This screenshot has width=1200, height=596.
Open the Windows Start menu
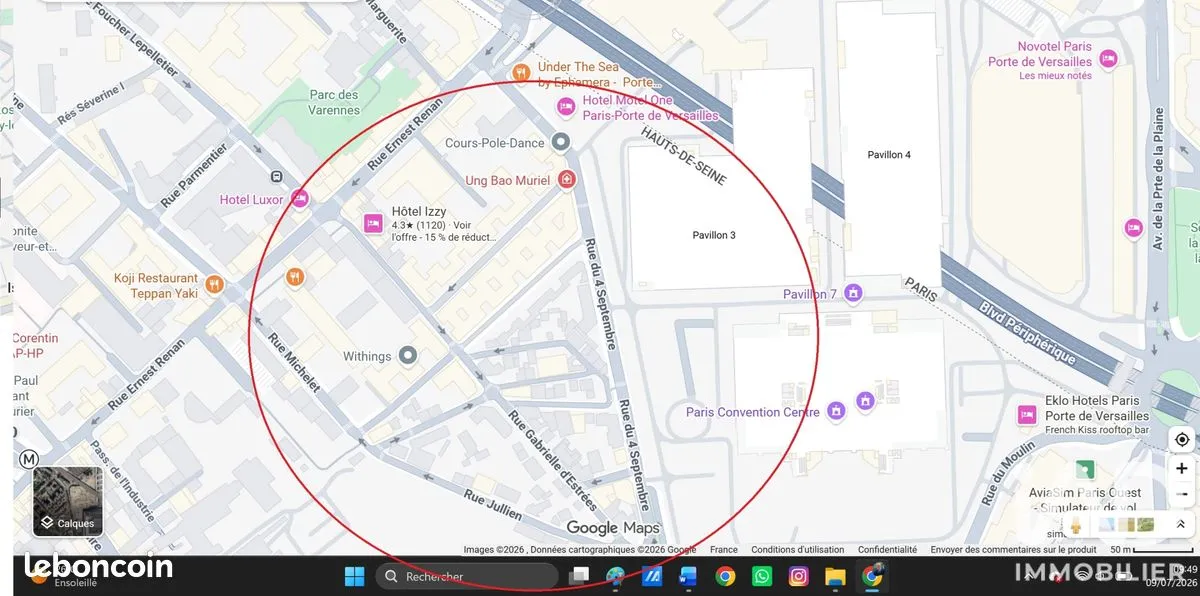click(354, 576)
